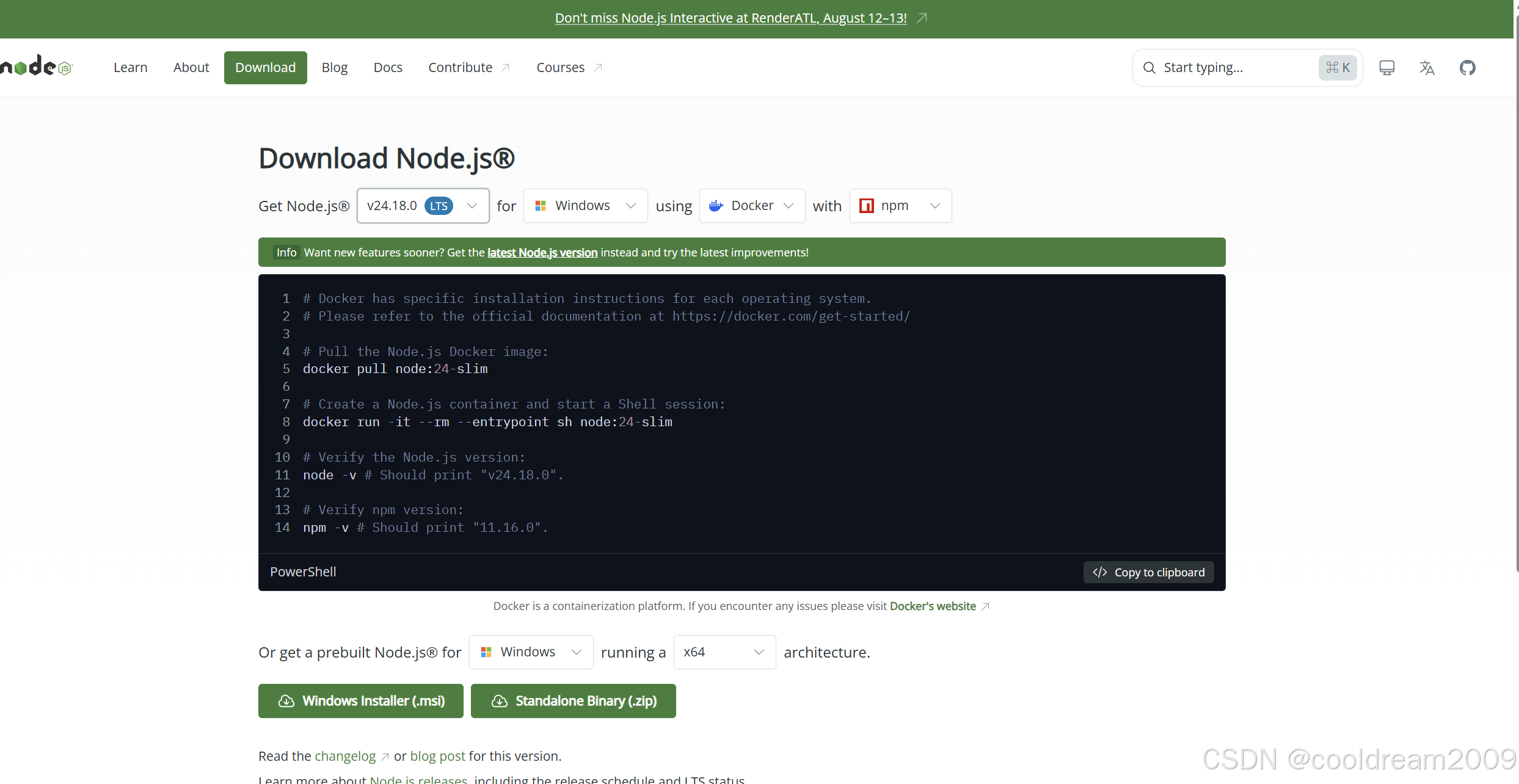Download the Windows Installer (.msi)

coord(361,701)
